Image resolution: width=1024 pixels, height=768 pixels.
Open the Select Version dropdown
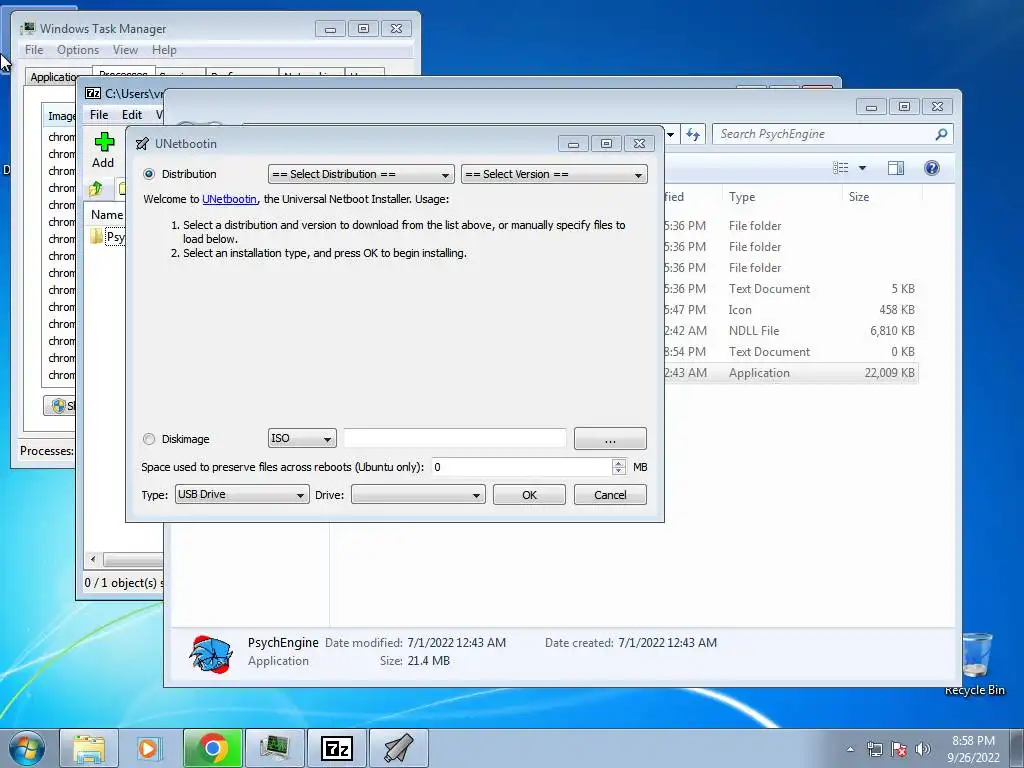point(554,174)
